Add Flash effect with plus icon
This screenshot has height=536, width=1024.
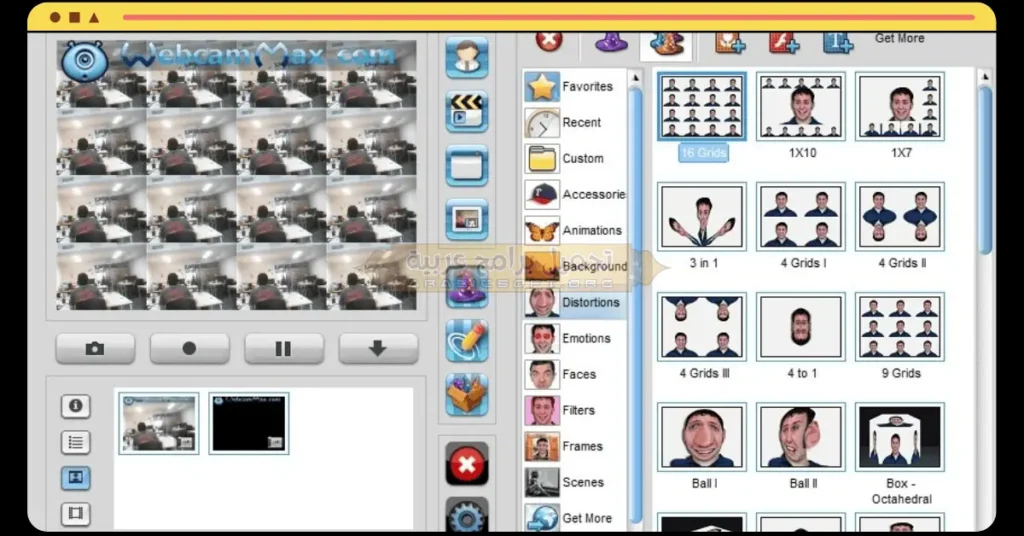click(x=784, y=43)
